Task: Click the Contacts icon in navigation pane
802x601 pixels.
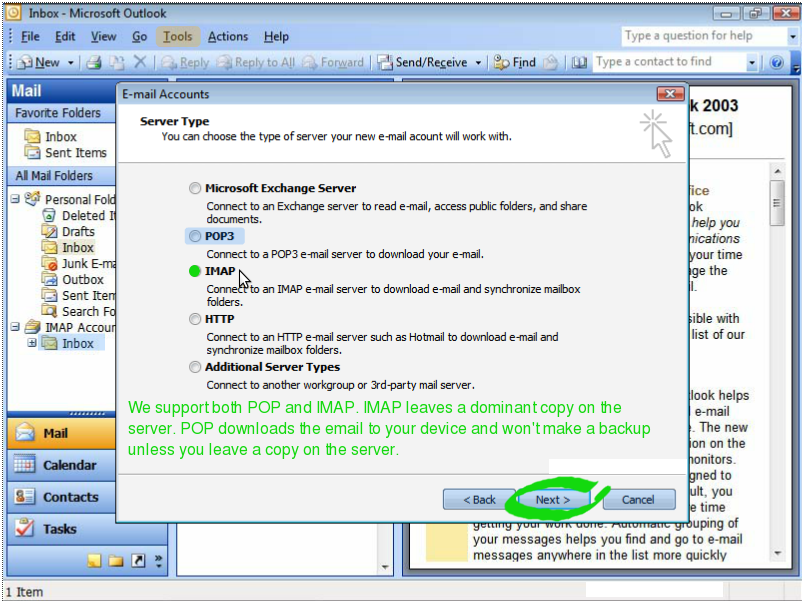Action: click(25, 496)
